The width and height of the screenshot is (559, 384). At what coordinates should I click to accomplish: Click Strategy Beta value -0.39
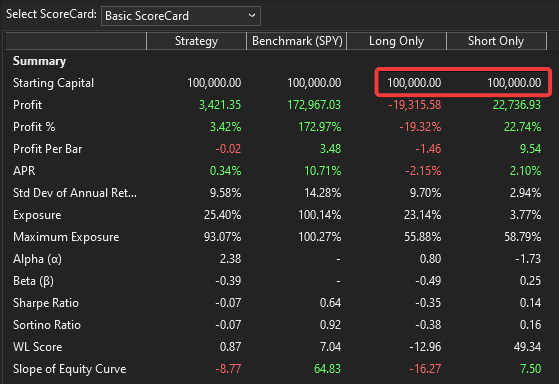point(229,281)
